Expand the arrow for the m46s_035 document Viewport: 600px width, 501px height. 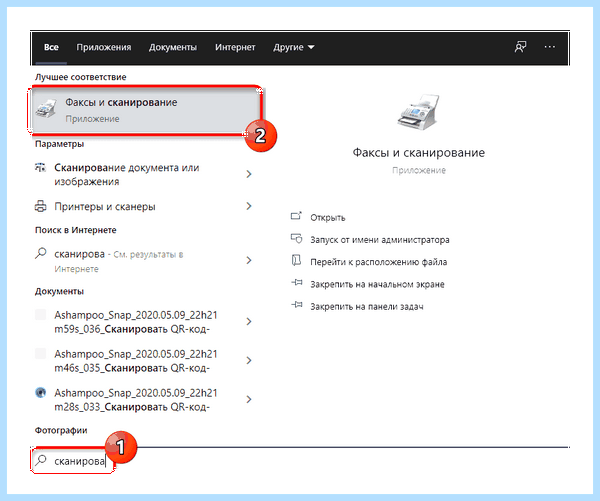[249, 361]
